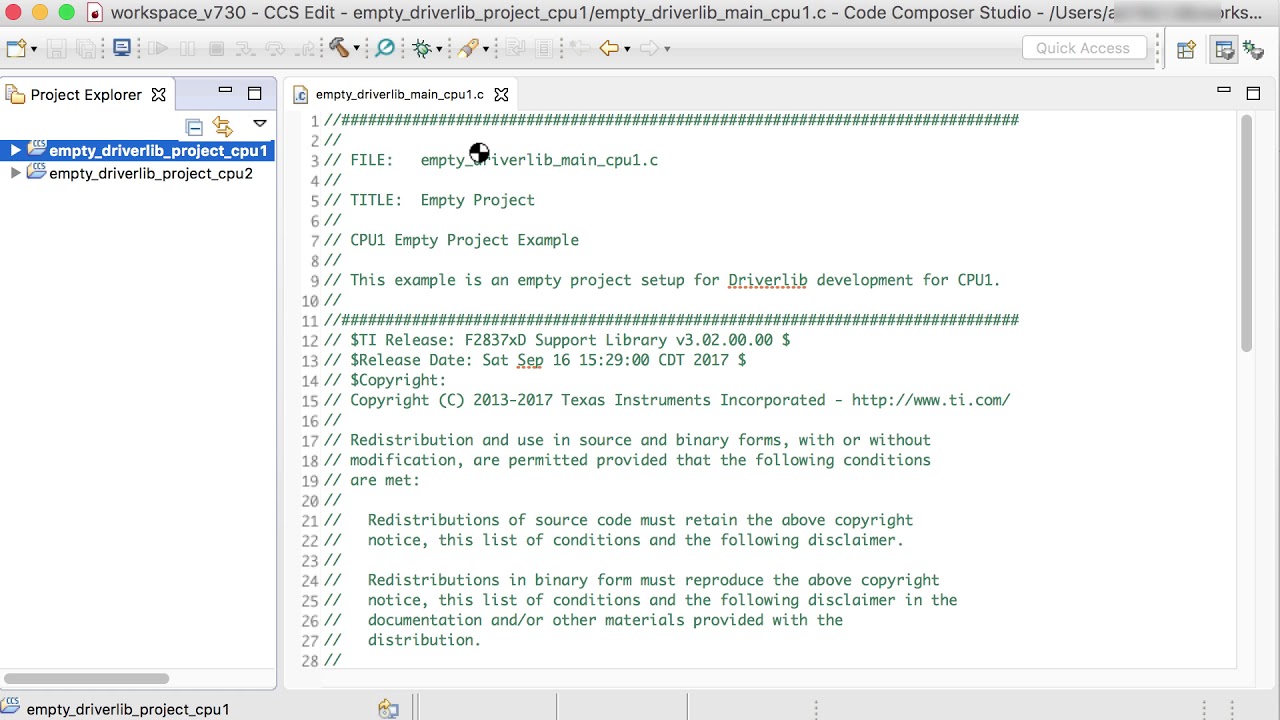
Task: Click the Resume debug icon
Action: click(x=158, y=48)
